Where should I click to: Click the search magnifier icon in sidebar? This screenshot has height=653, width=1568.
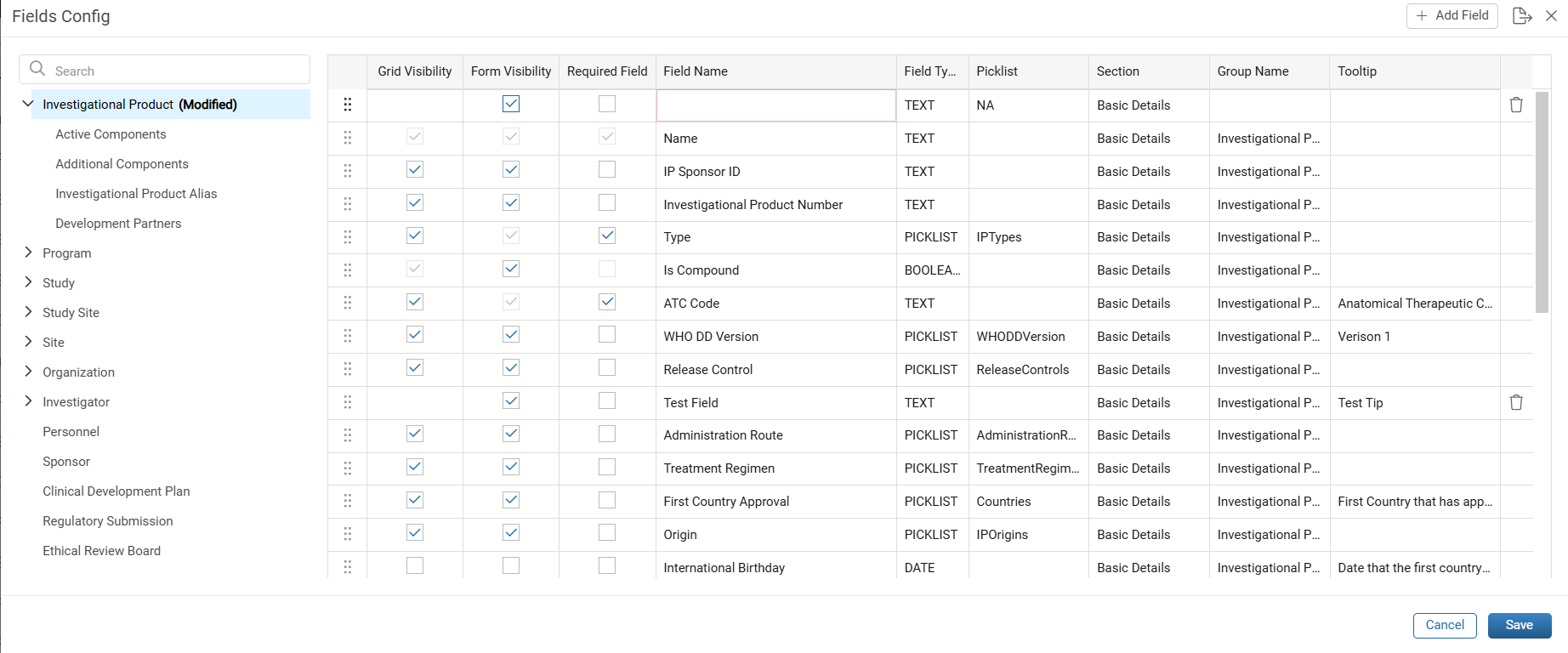(x=37, y=69)
